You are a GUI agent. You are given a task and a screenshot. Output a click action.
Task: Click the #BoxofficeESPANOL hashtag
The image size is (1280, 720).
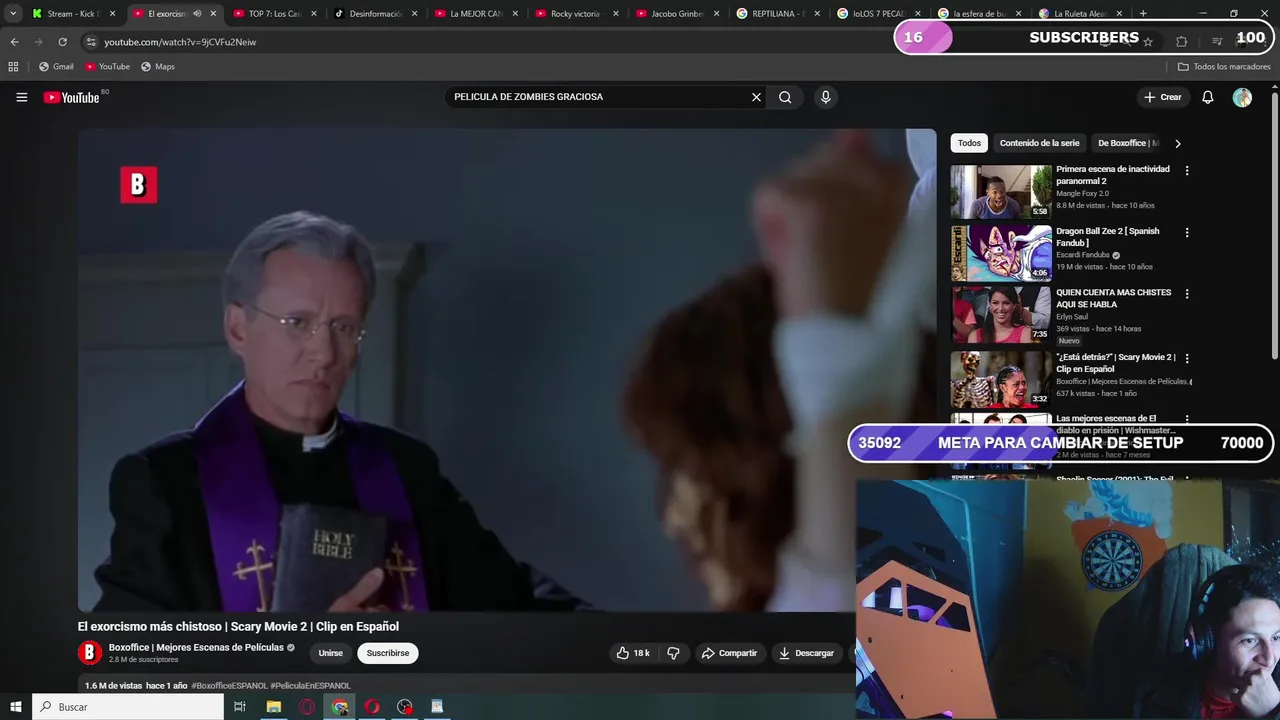coord(229,686)
